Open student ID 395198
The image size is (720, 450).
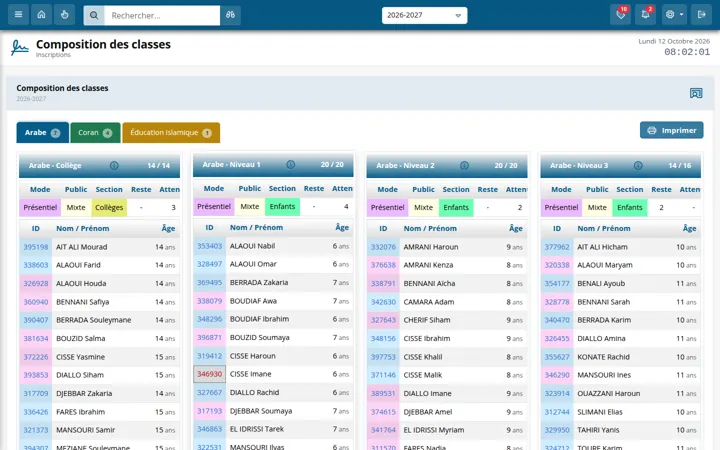[x=36, y=247]
